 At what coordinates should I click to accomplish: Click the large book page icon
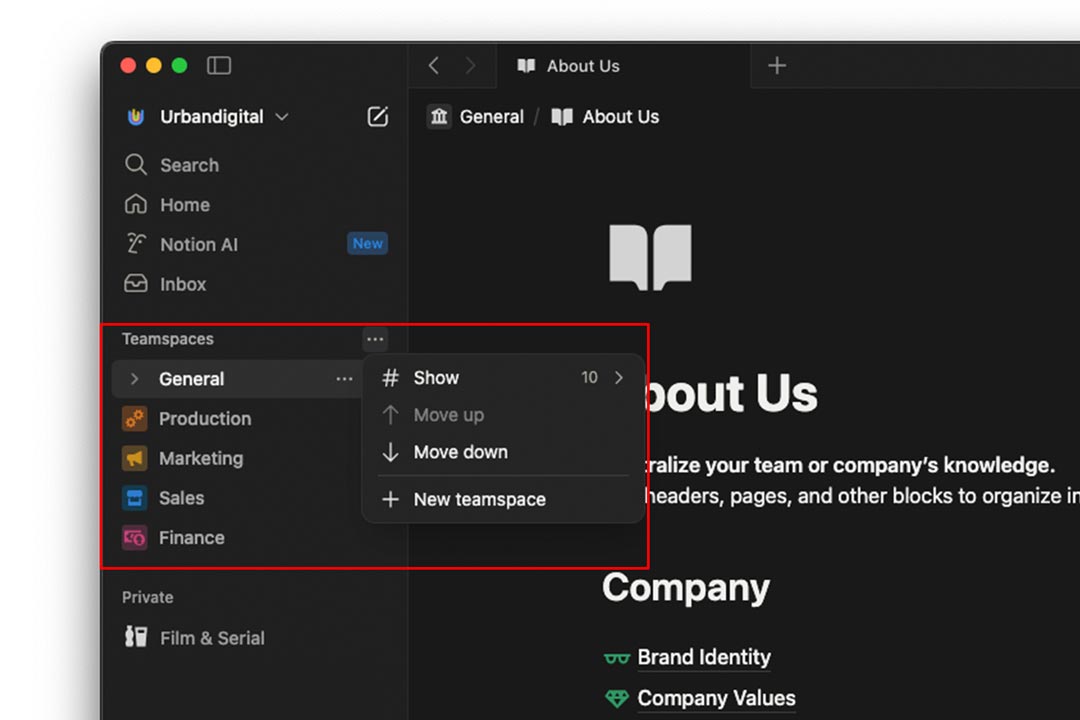(650, 257)
